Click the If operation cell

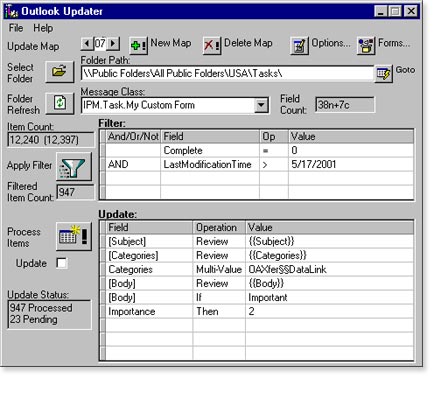[x=219, y=298]
